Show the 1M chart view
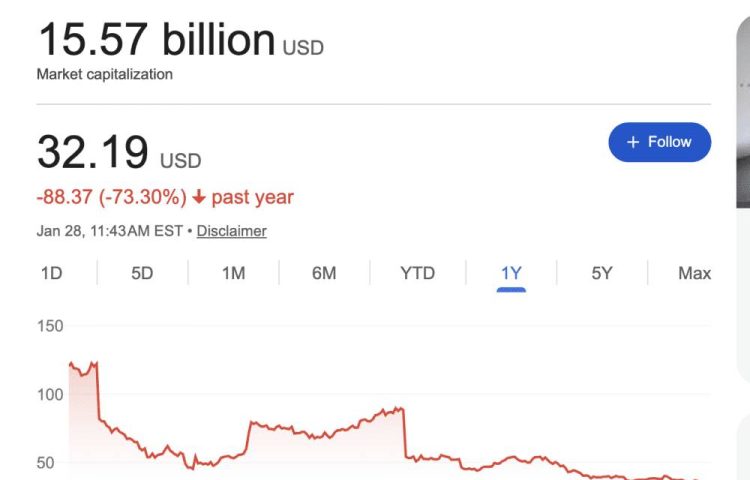The width and height of the screenshot is (750, 480). click(x=233, y=273)
